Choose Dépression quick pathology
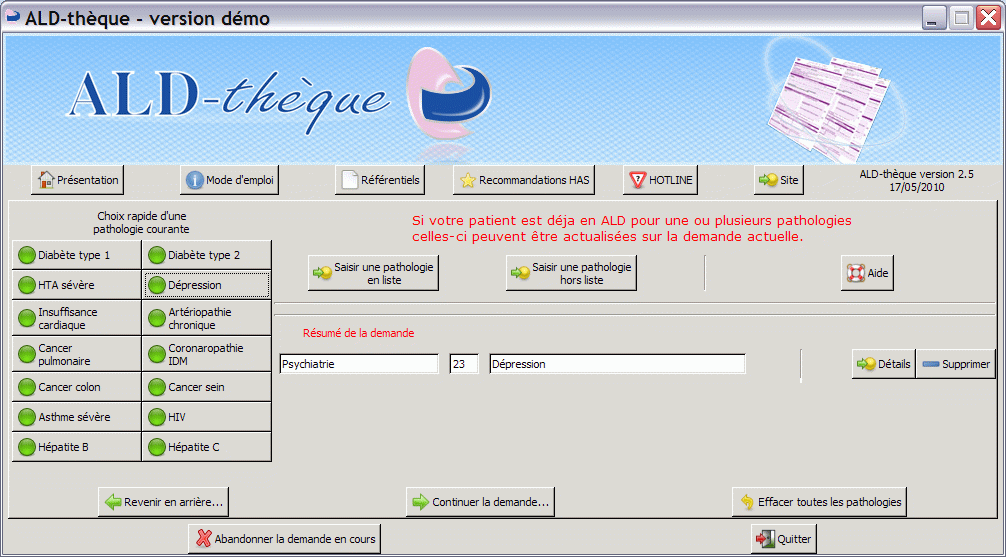Image resolution: width=1006 pixels, height=557 pixels. click(207, 285)
